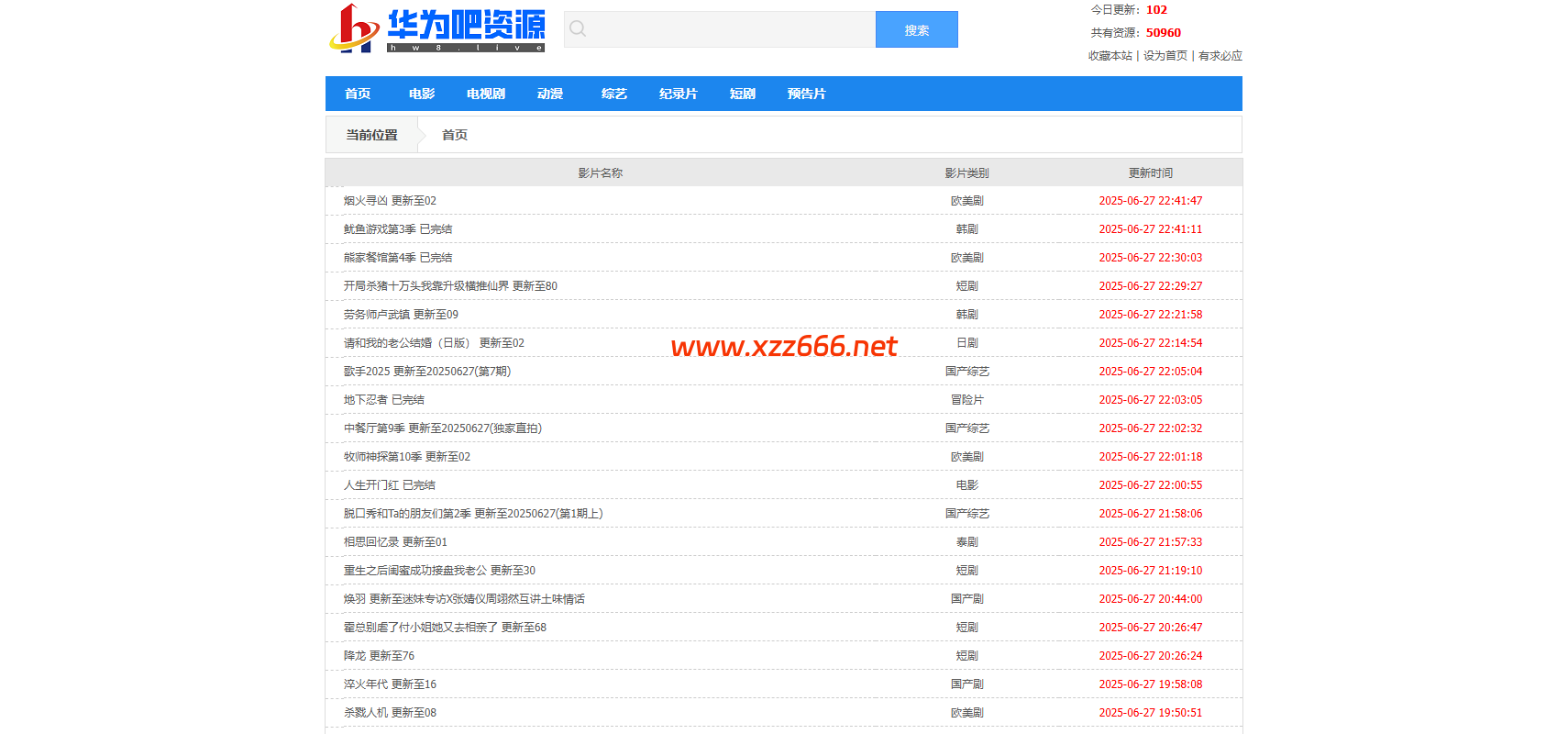The image size is (1568, 734).
Task: Open 杀戮人机 更新至08 entry
Action: (x=390, y=713)
